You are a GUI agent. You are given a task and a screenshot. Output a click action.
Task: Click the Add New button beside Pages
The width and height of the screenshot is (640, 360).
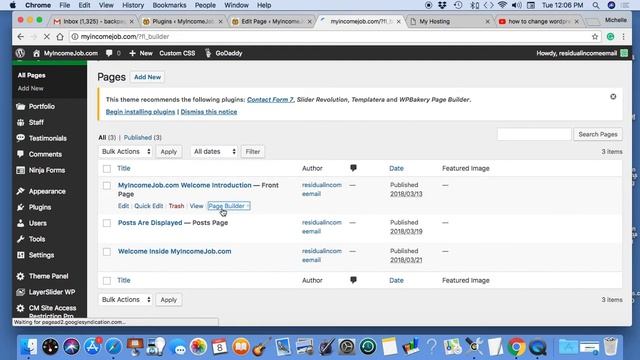pos(147,77)
